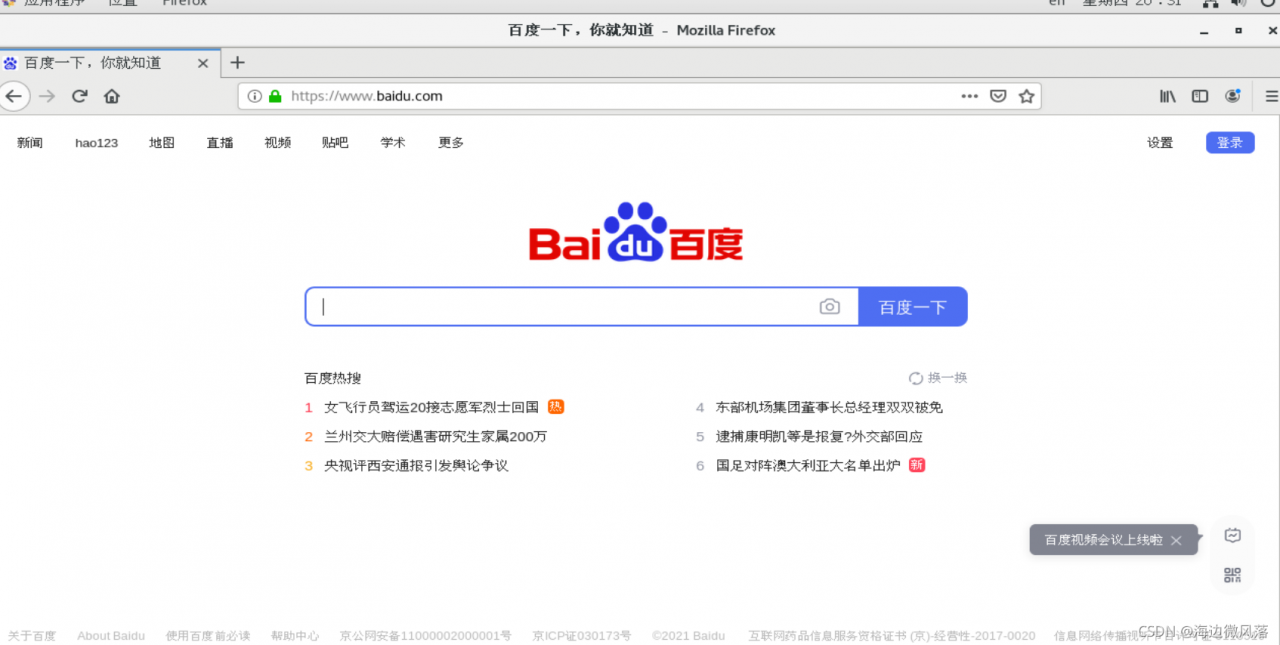1280x645 pixels.
Task: Click the forward navigation arrow
Action: coord(47,96)
